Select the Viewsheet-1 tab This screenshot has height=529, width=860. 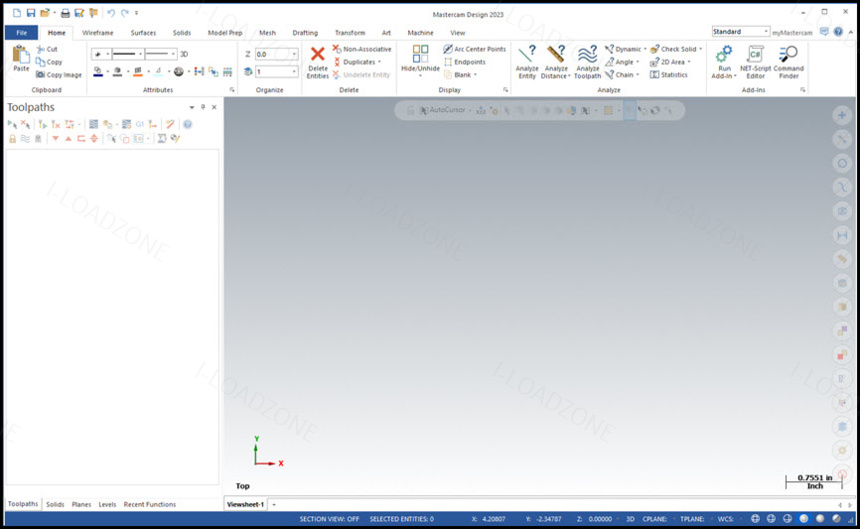click(x=245, y=504)
